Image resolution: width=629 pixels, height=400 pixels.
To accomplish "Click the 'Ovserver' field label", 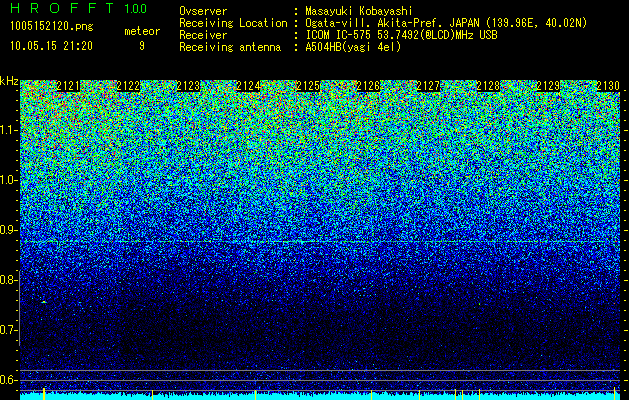I will [x=203, y=11].
